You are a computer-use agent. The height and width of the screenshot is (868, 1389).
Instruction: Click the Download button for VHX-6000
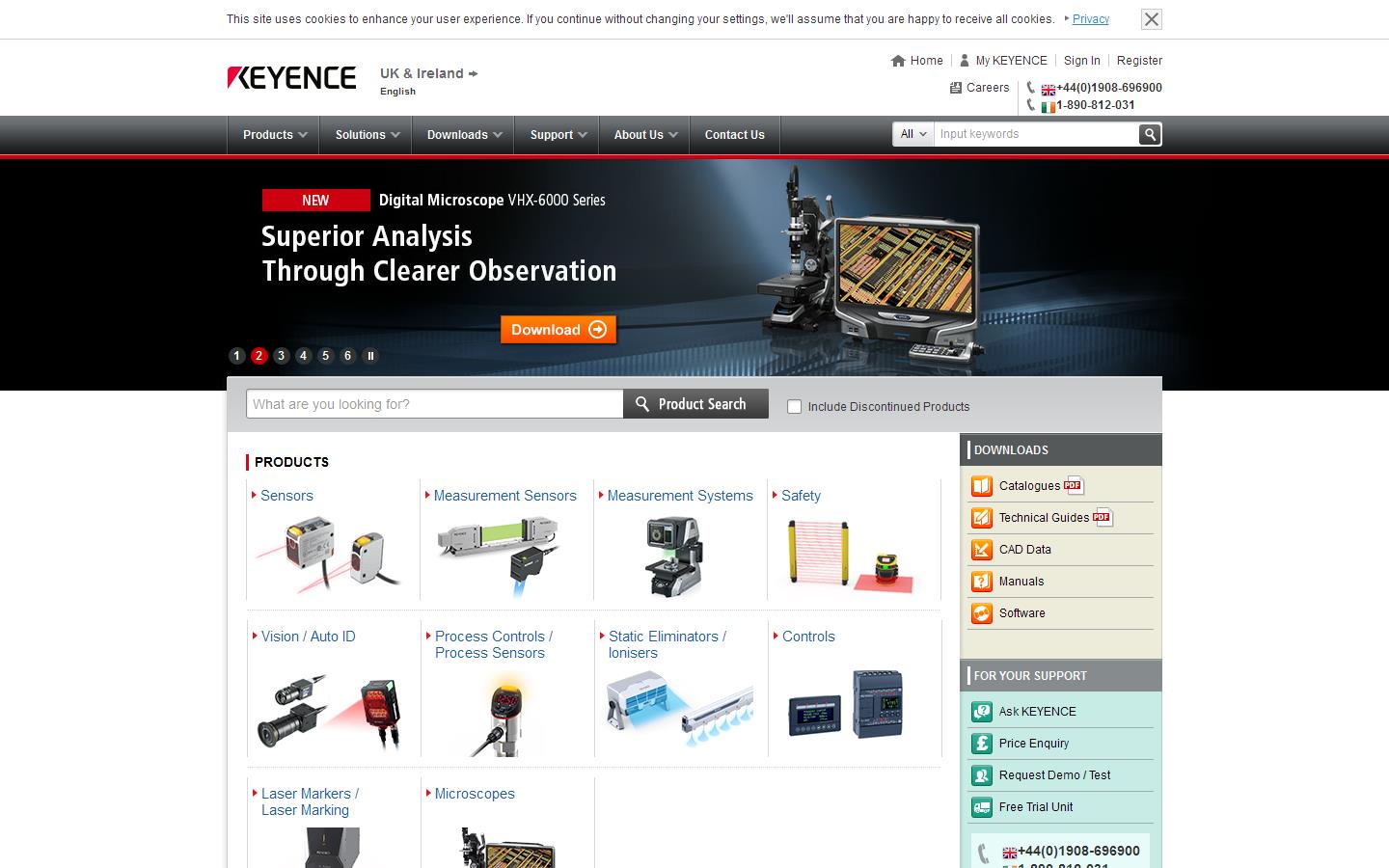click(x=558, y=329)
